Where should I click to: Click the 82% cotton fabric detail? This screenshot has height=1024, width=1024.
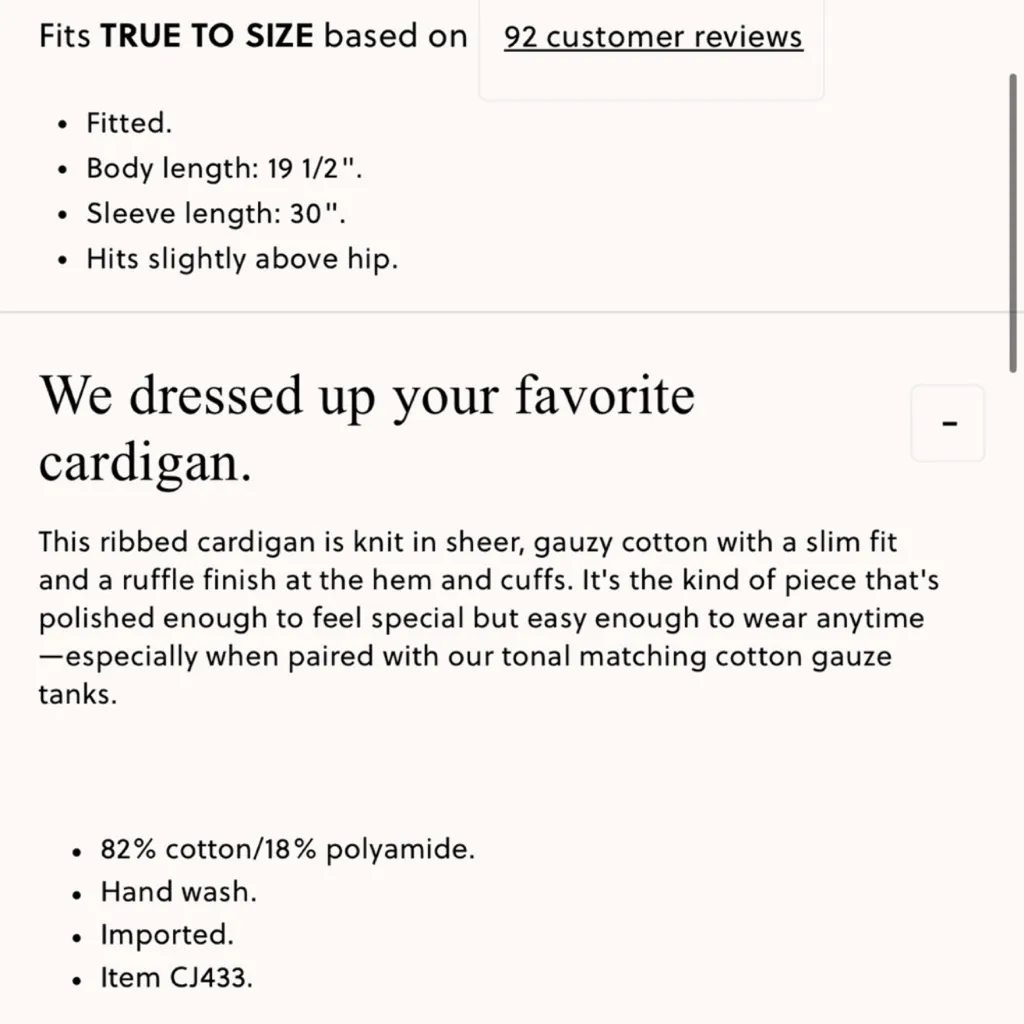pos(287,848)
